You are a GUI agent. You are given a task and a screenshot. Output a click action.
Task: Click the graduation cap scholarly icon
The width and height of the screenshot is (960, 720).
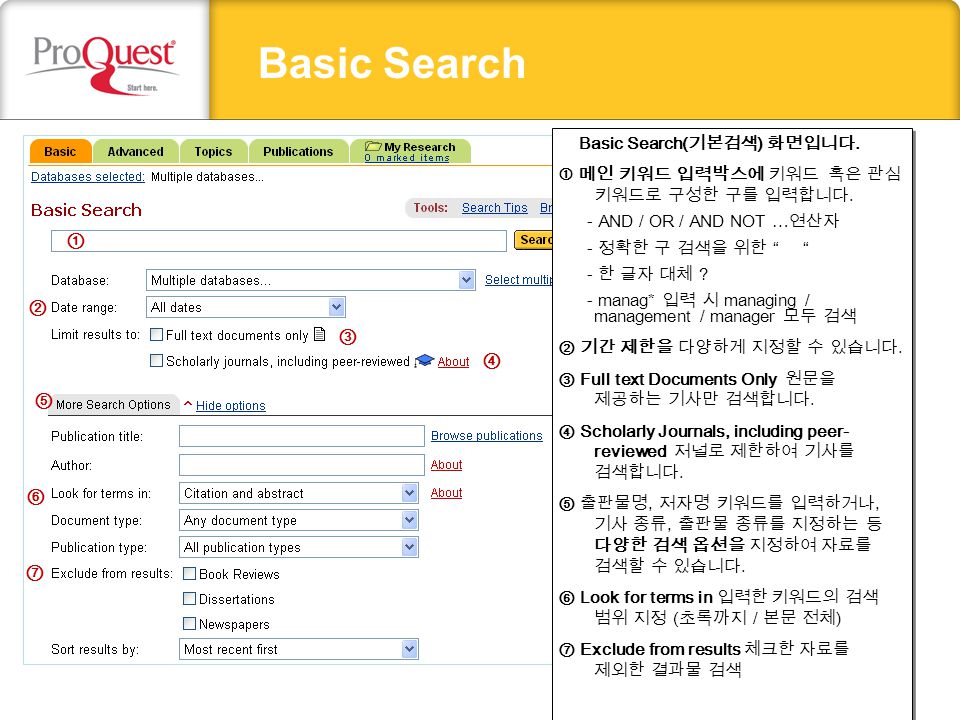[424, 361]
